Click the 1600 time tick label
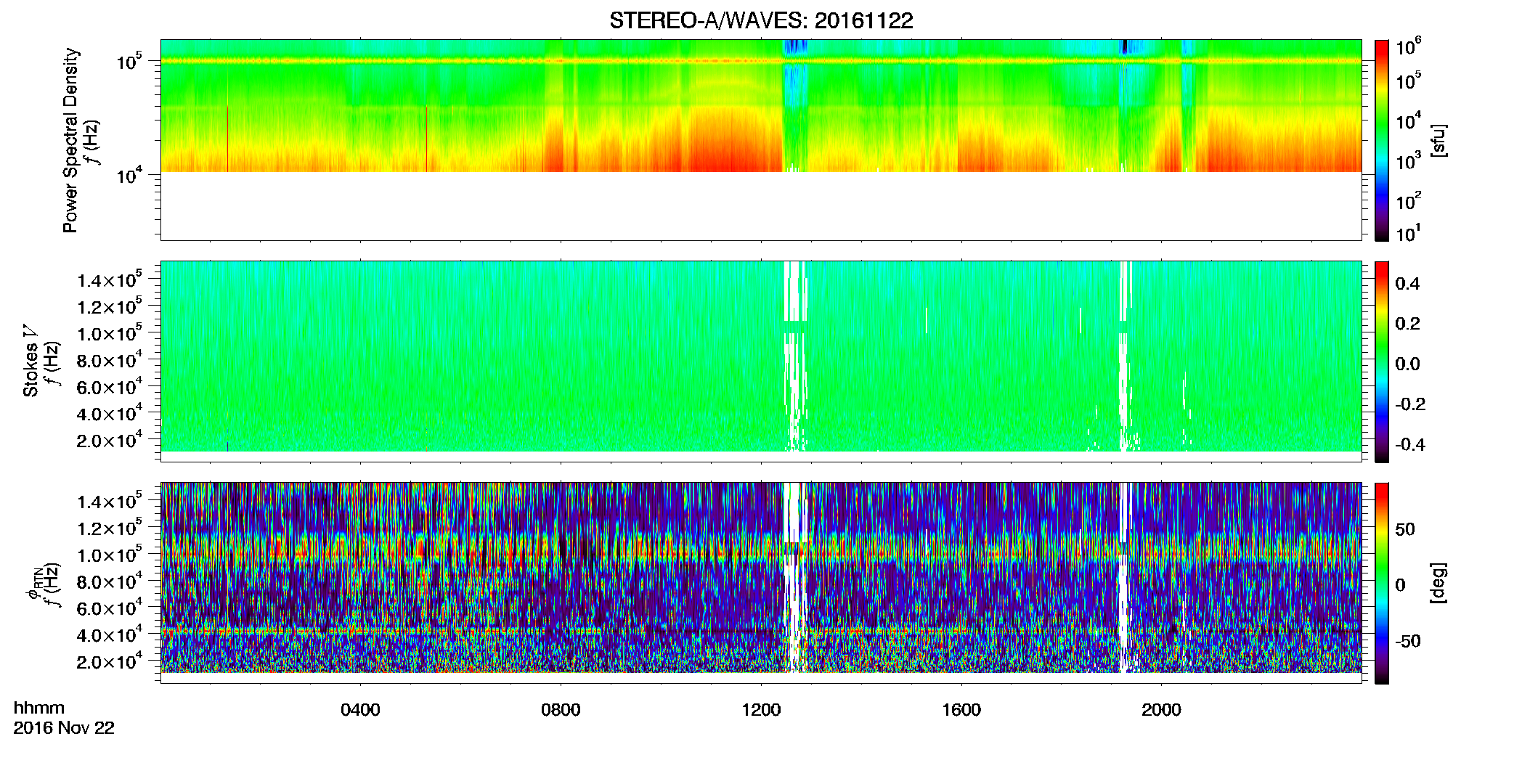 (x=961, y=710)
